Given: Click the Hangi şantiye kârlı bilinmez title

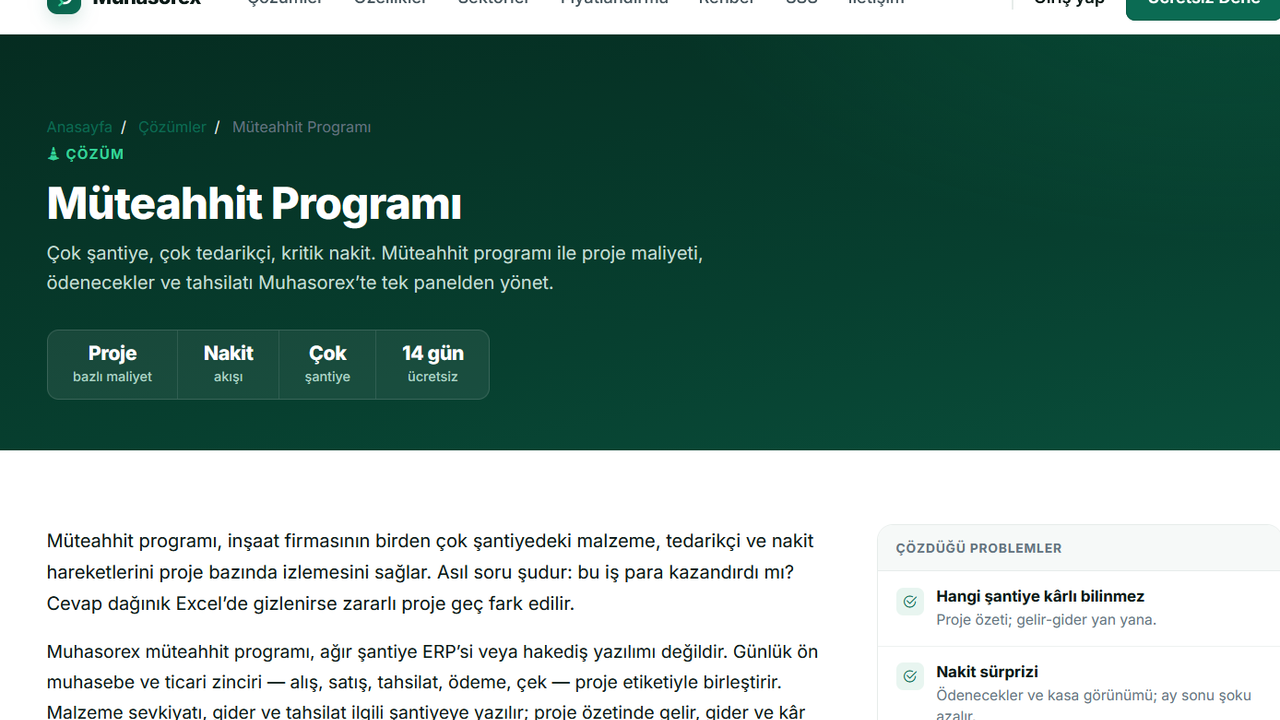Looking at the screenshot, I should [1040, 596].
